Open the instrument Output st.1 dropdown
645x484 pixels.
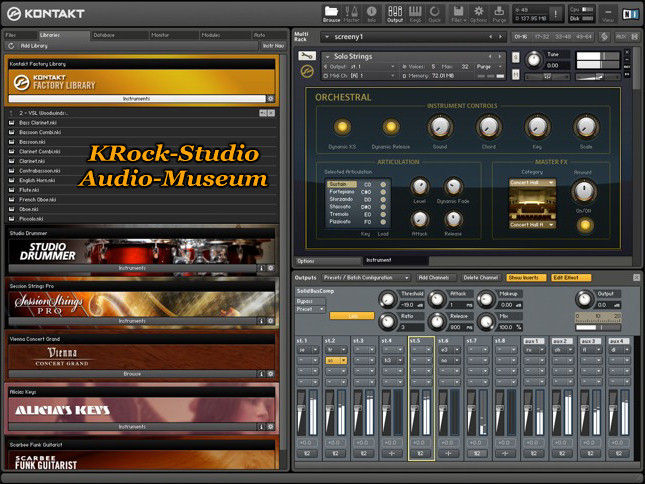360,67
